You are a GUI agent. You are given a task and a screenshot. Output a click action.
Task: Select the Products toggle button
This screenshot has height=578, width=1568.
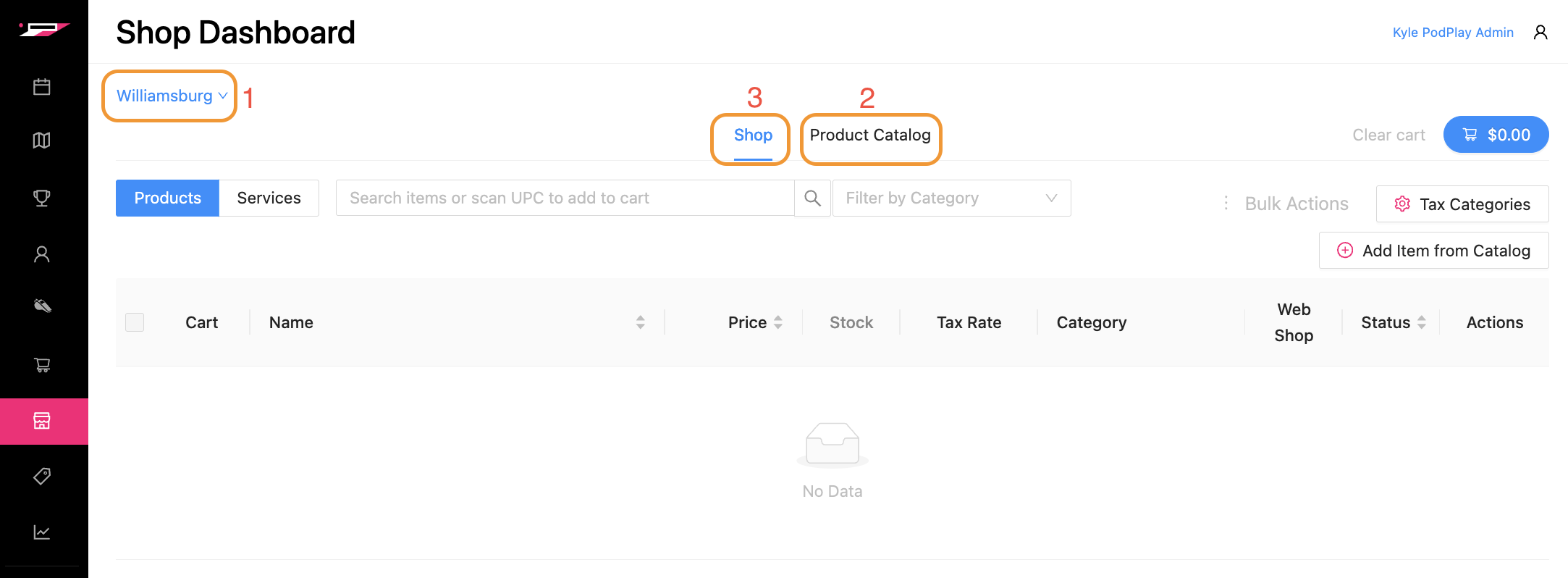tap(167, 198)
